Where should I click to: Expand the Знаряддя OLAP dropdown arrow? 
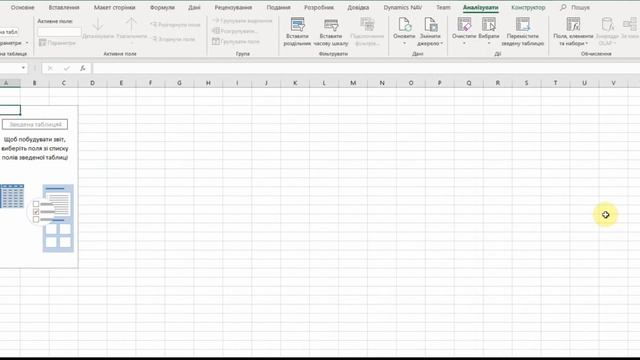(615, 43)
